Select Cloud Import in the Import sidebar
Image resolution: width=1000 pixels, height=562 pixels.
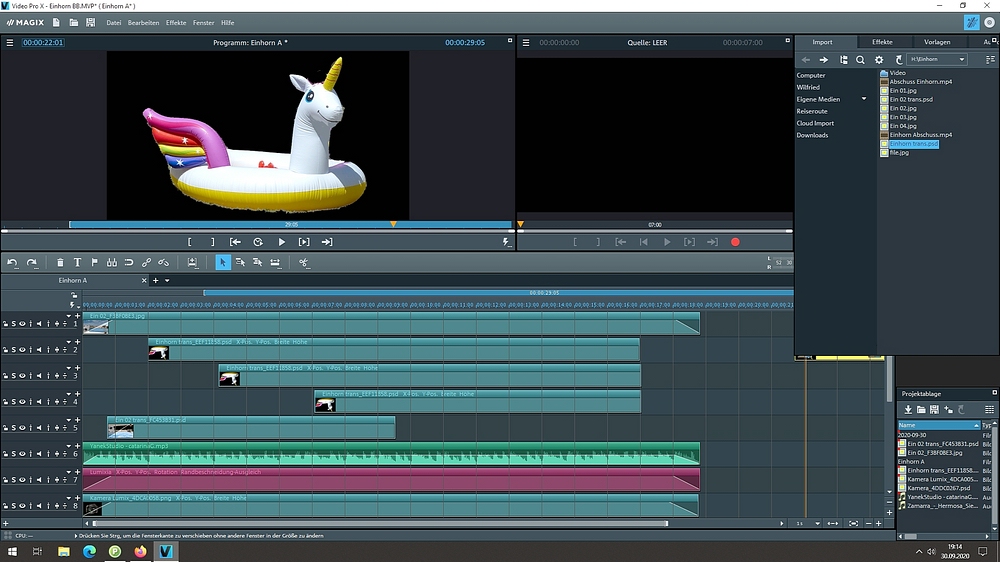coord(815,123)
